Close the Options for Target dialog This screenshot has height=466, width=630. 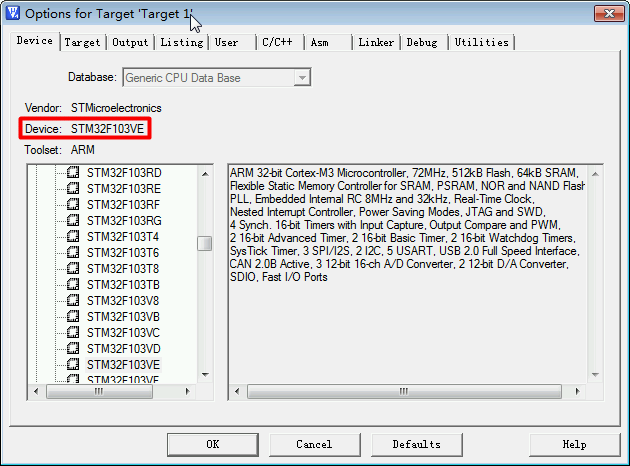[609, 14]
